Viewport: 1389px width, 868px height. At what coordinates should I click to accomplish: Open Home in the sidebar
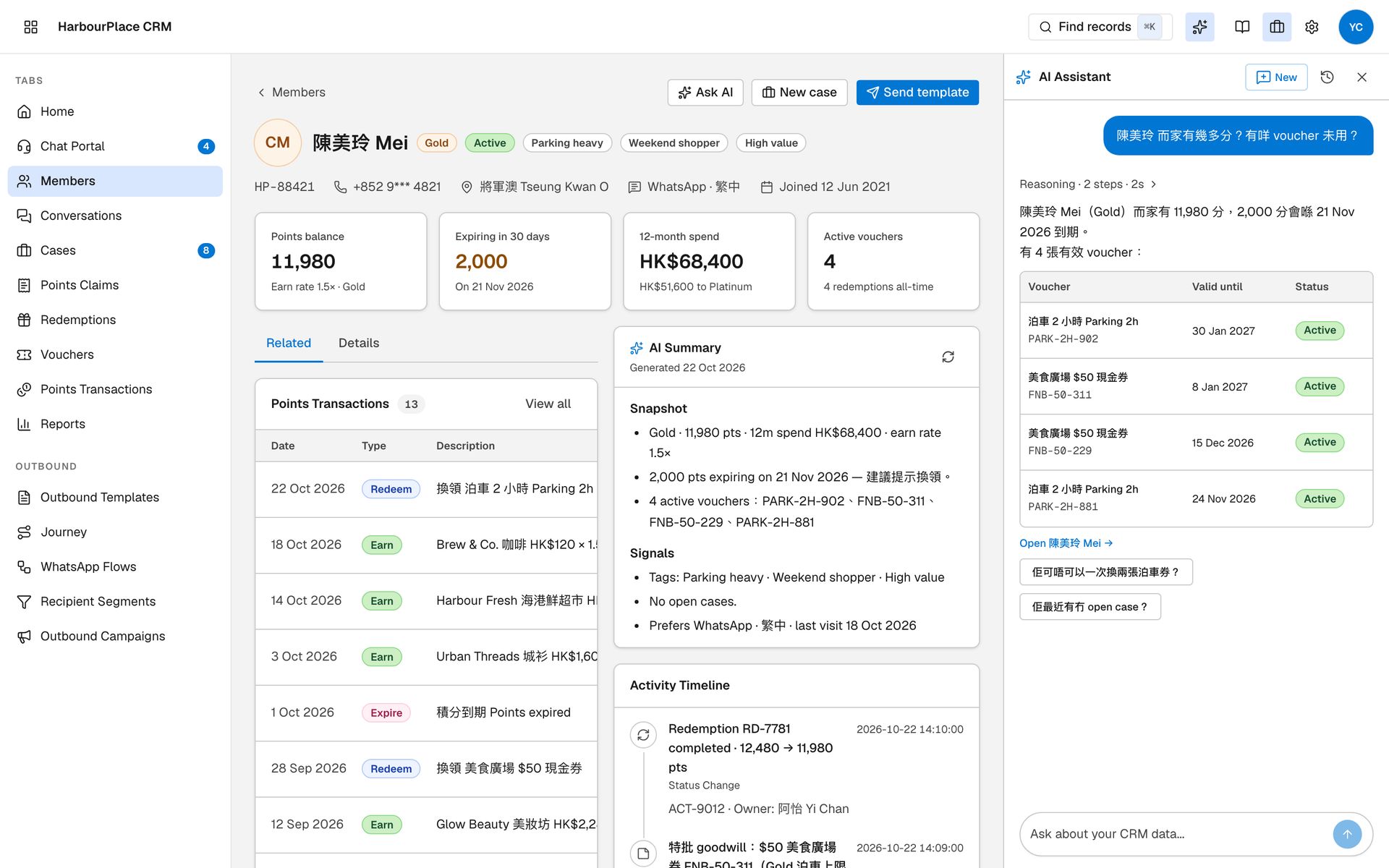point(115,111)
